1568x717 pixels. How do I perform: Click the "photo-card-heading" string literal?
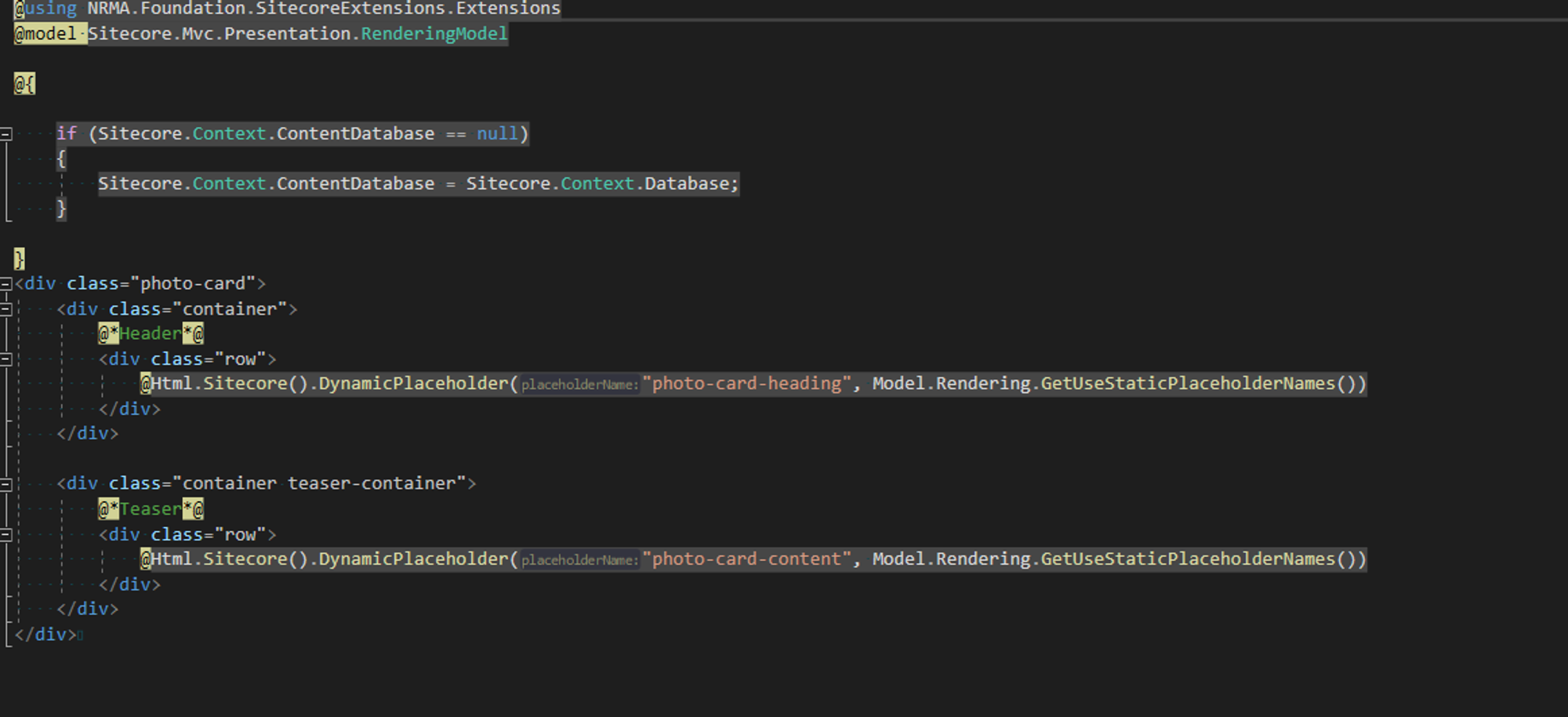tap(746, 384)
